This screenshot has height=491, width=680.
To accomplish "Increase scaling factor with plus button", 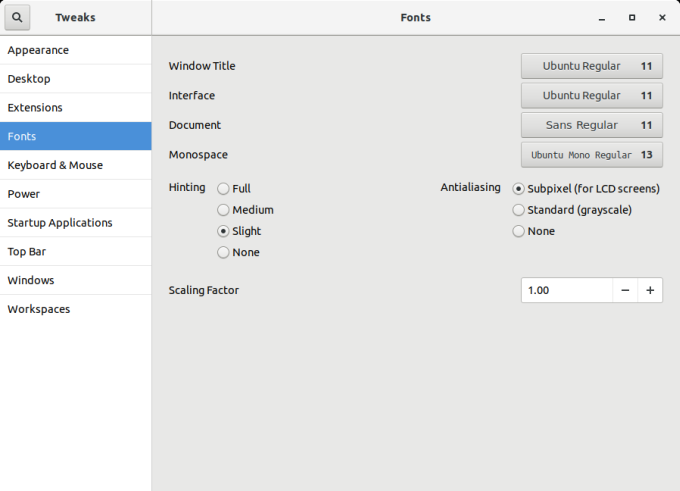I will tap(650, 290).
